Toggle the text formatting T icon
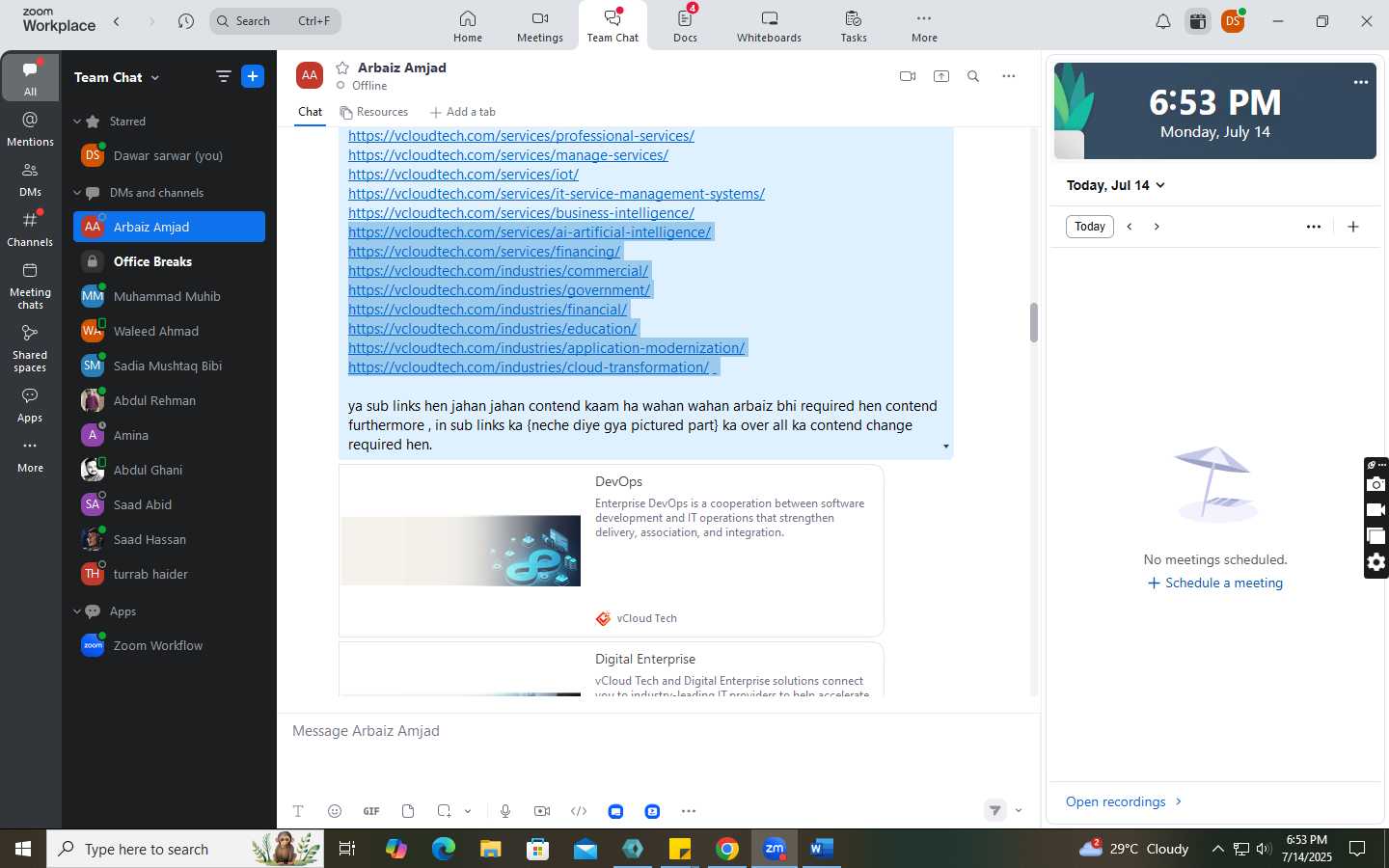Screen dimensions: 1389x868 point(298,811)
